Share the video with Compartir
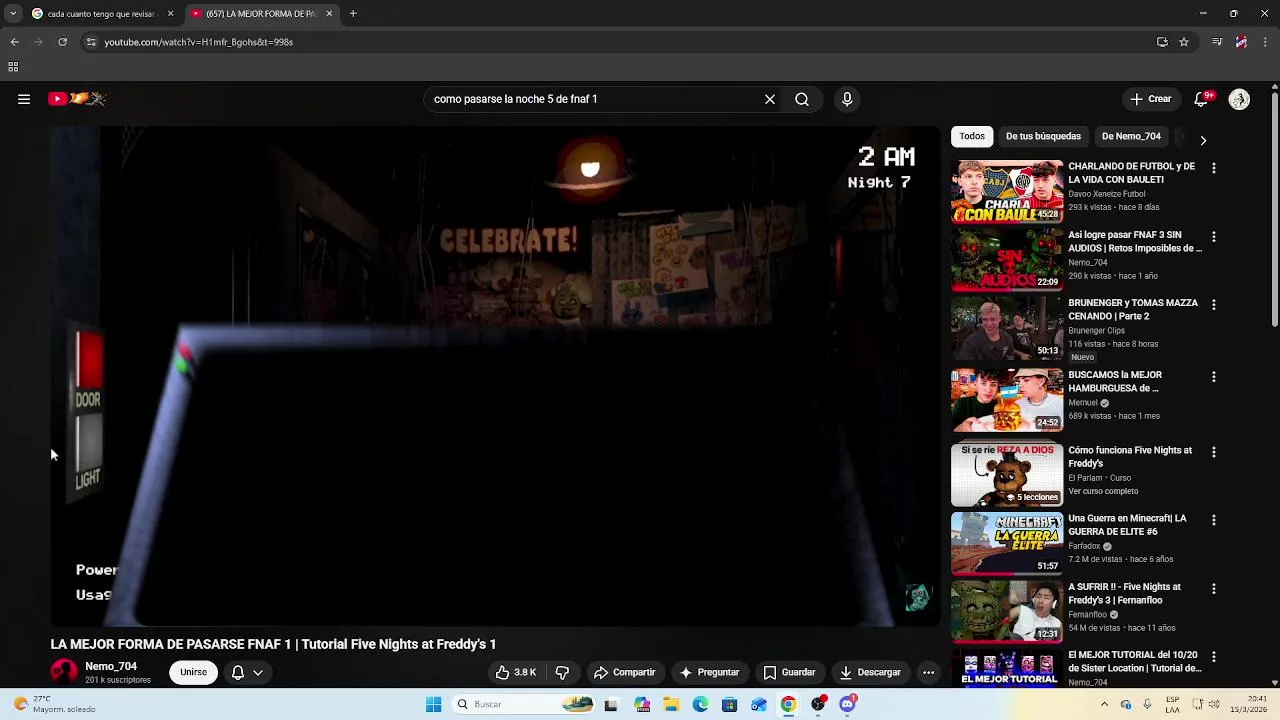 (x=624, y=672)
